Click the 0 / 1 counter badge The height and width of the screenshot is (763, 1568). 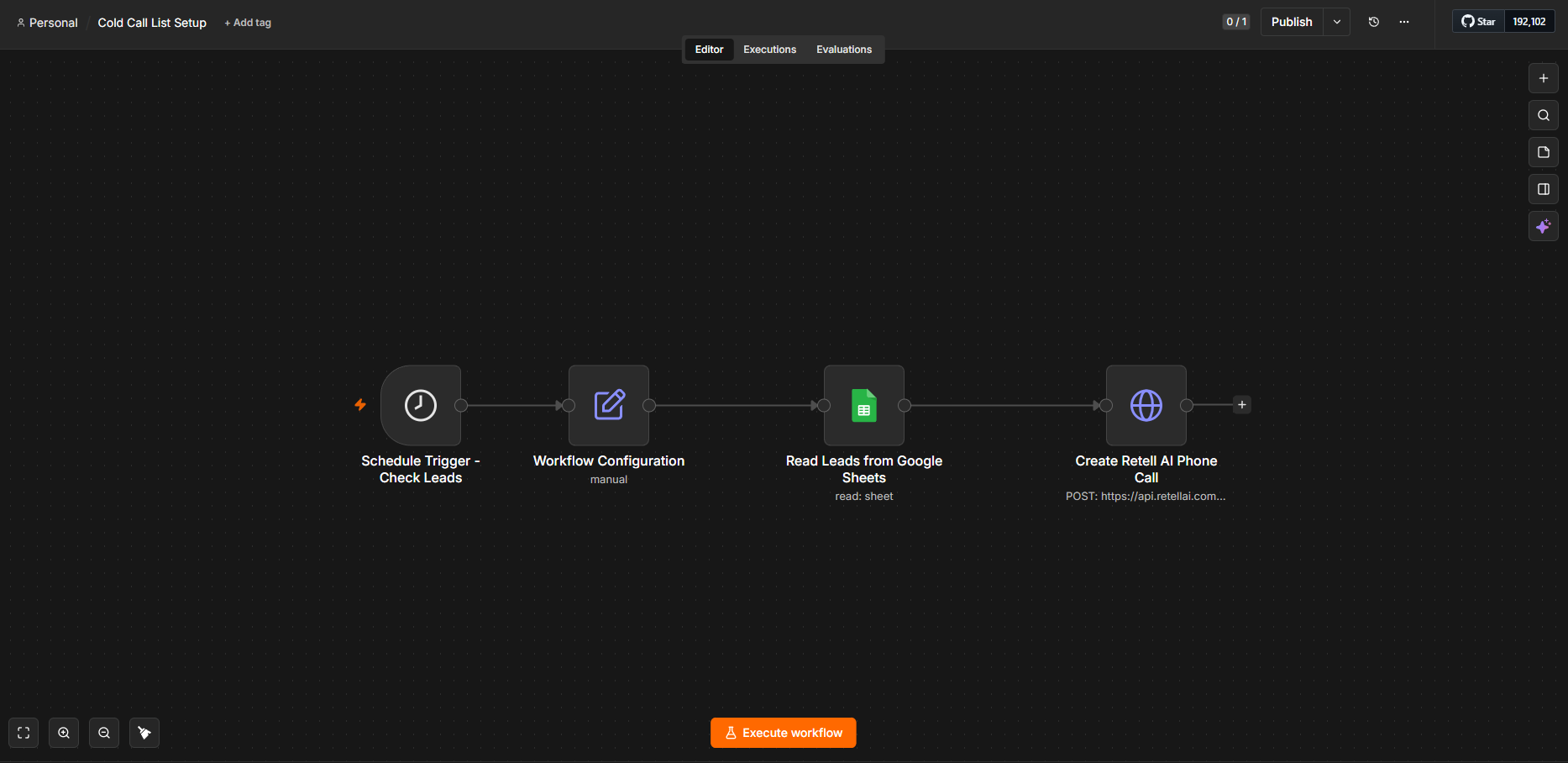(x=1236, y=22)
